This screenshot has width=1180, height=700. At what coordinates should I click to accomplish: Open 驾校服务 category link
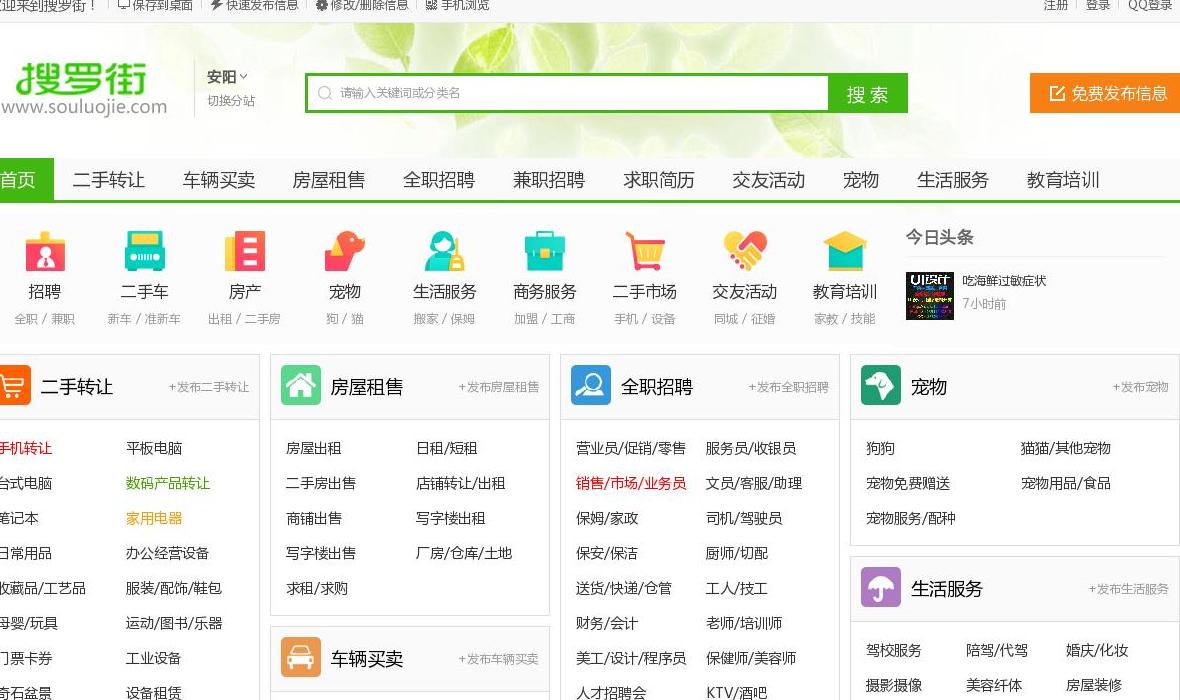point(893,650)
